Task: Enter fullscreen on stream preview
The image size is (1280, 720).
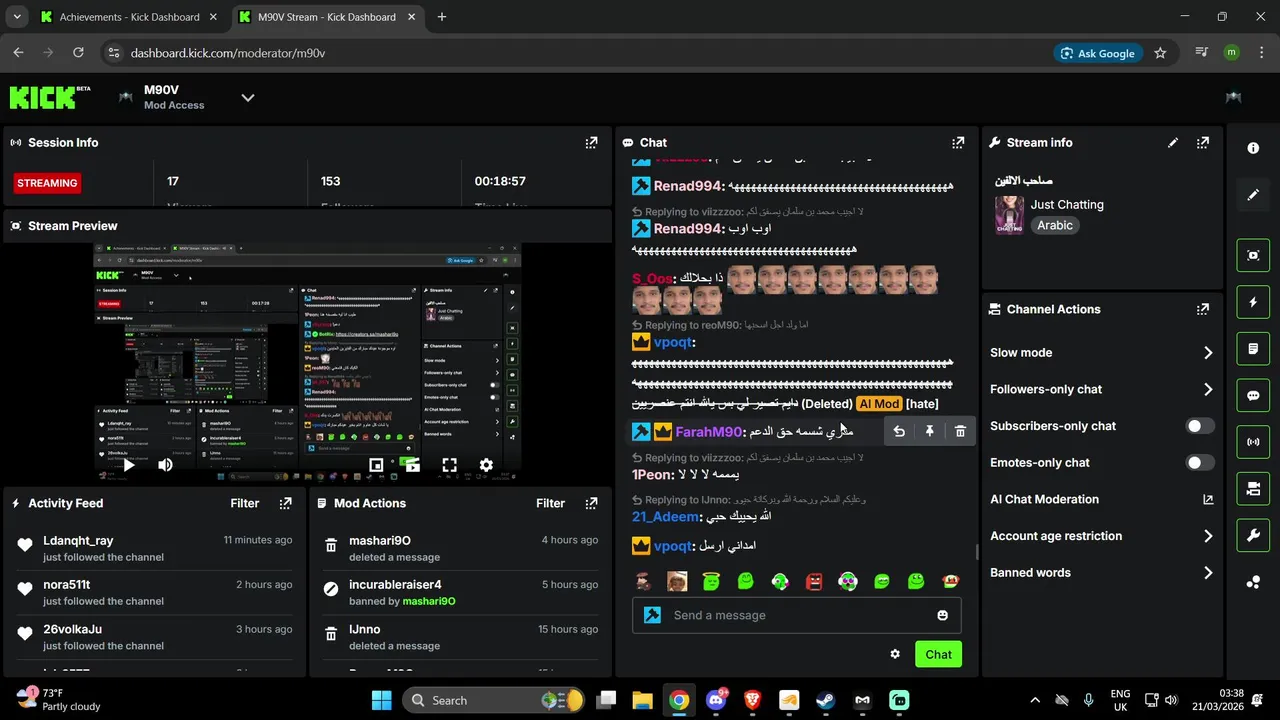Action: [x=449, y=465]
